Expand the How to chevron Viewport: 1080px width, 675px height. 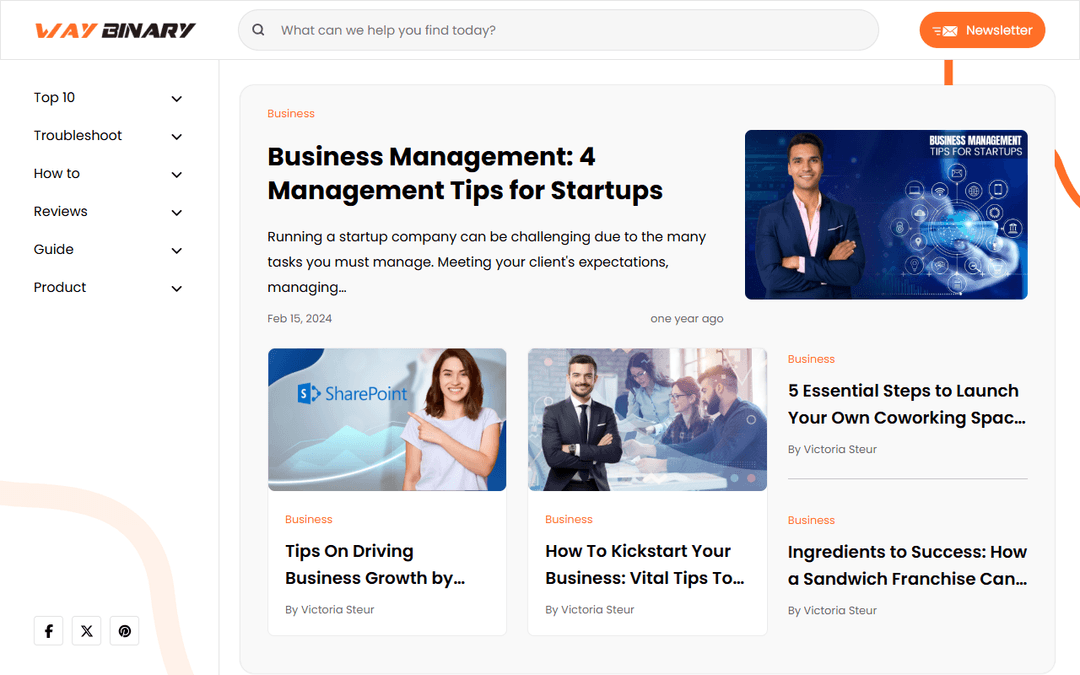[x=176, y=174]
